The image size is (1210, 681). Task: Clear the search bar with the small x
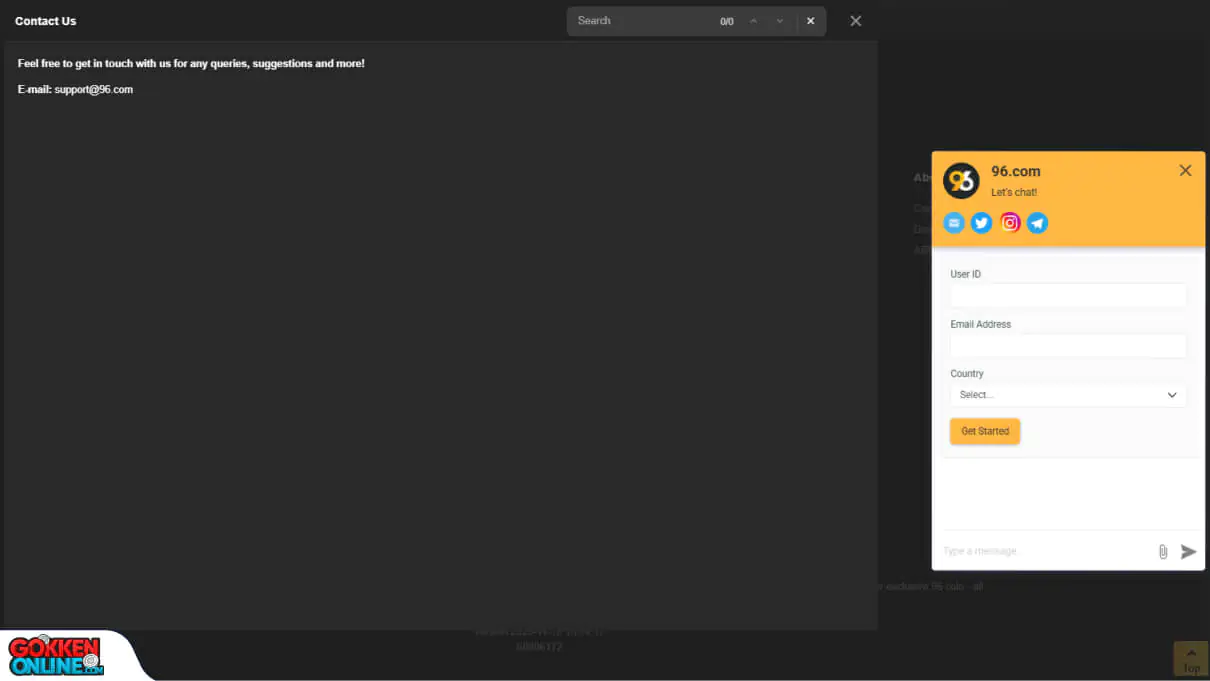[x=810, y=21]
